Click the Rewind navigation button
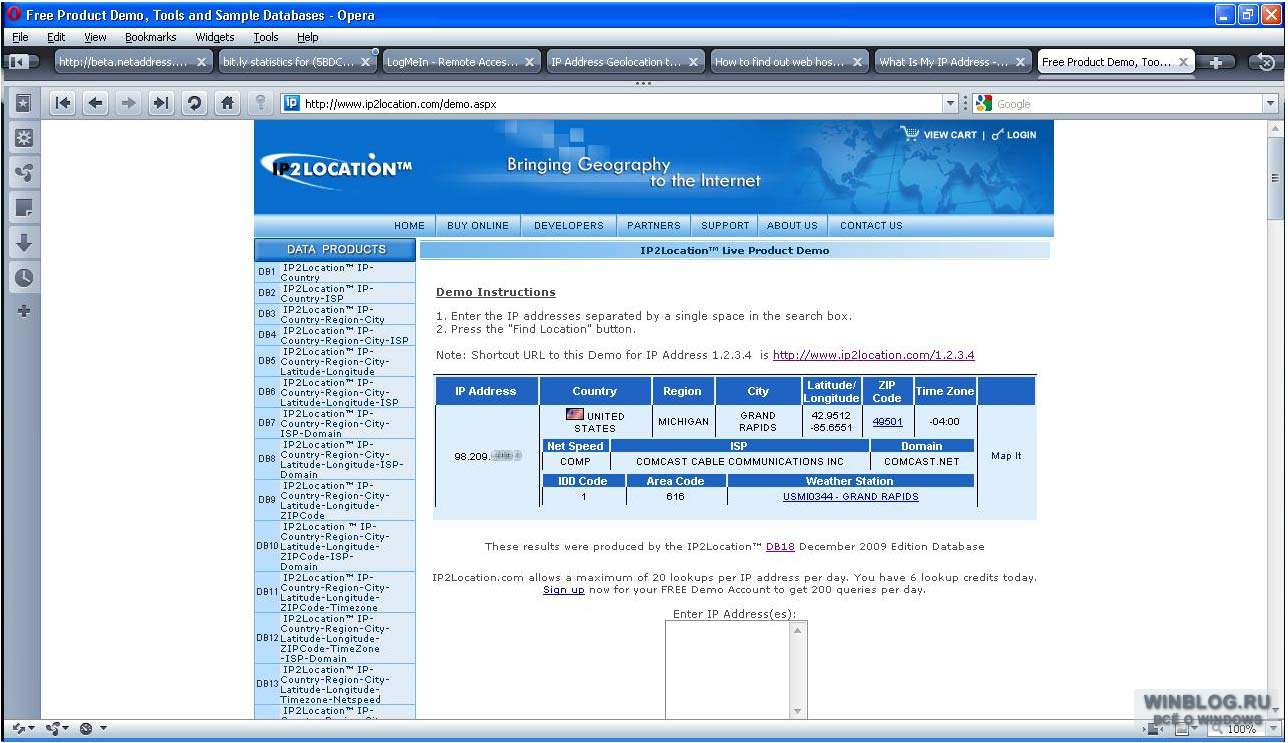The width and height of the screenshot is (1288, 743). coord(63,103)
